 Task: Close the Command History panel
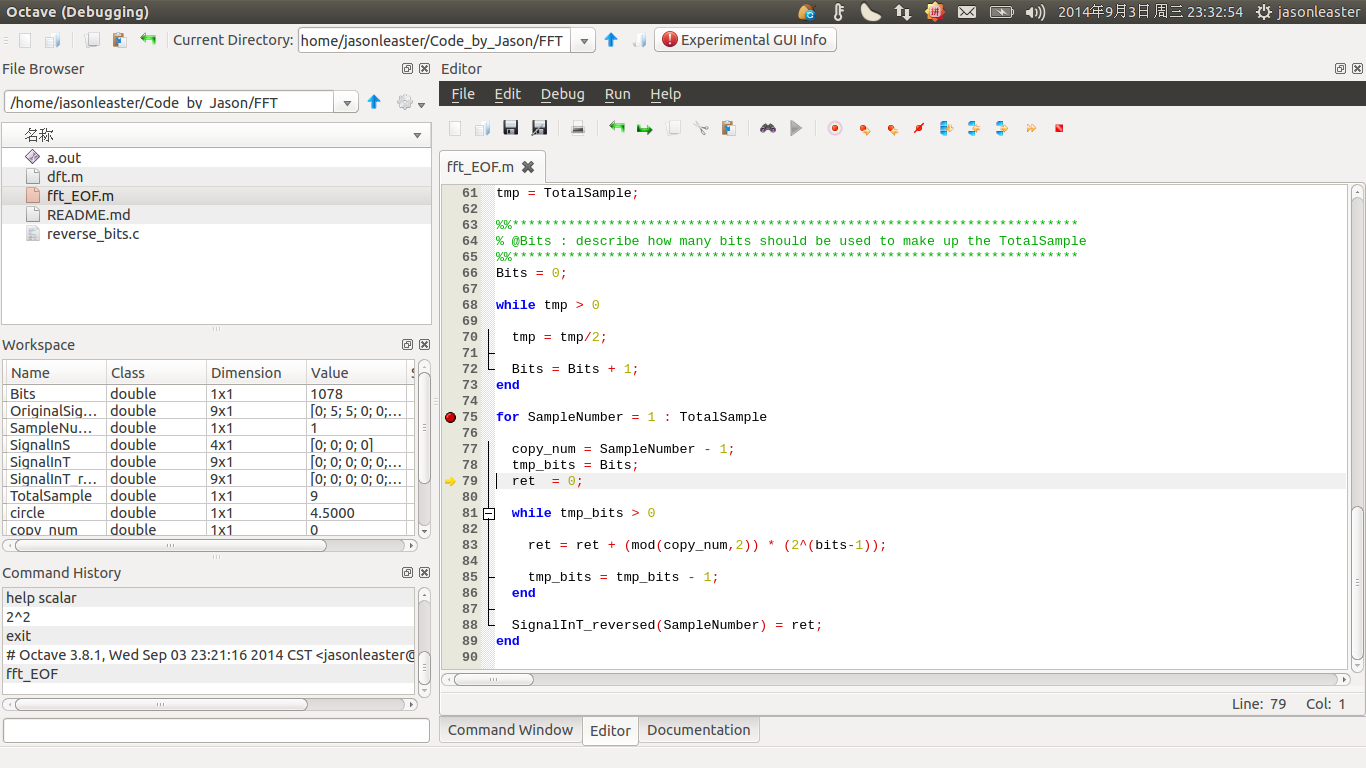click(x=423, y=573)
